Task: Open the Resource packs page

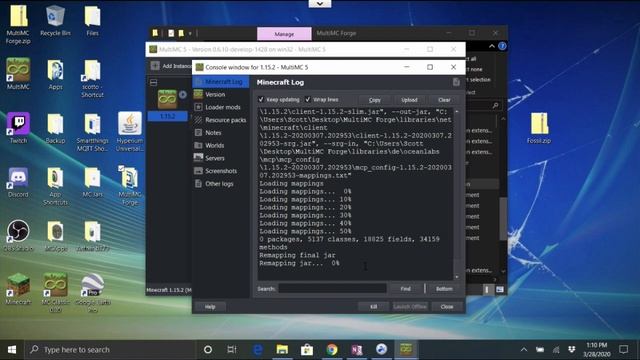Action: [x=221, y=120]
